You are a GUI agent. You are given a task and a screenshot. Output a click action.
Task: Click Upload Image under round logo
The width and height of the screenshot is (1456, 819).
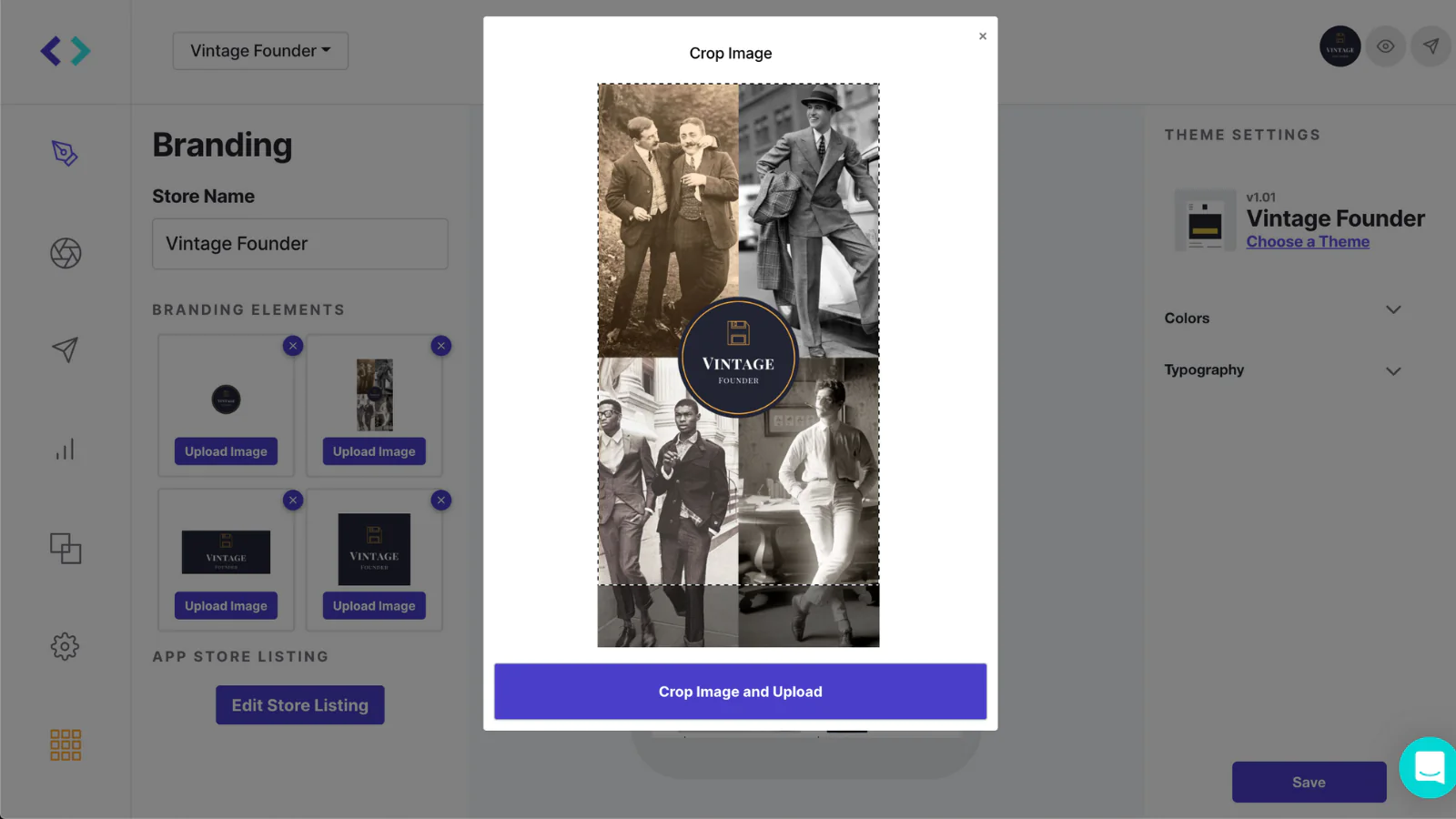point(226,451)
